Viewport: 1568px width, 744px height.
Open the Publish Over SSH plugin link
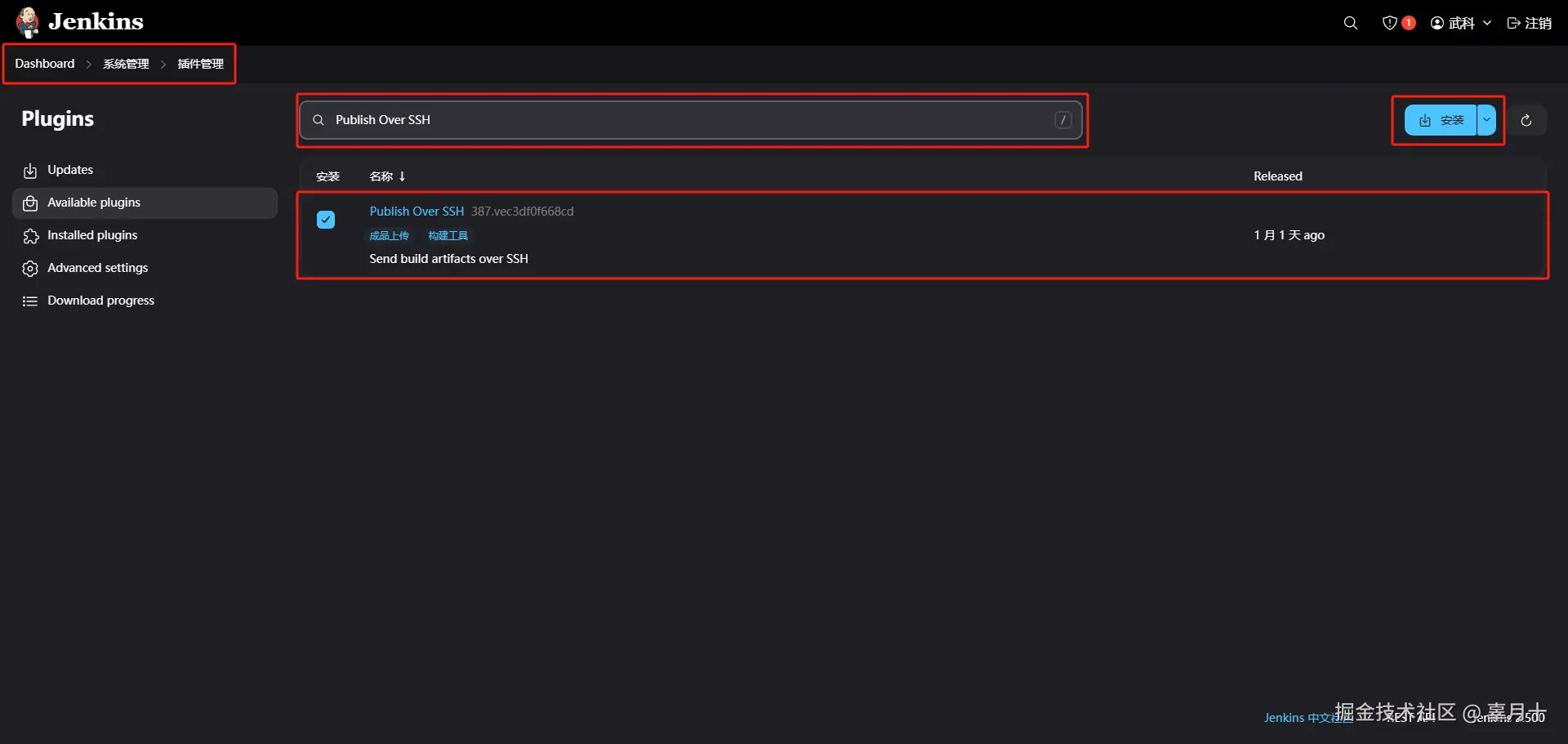pos(416,212)
